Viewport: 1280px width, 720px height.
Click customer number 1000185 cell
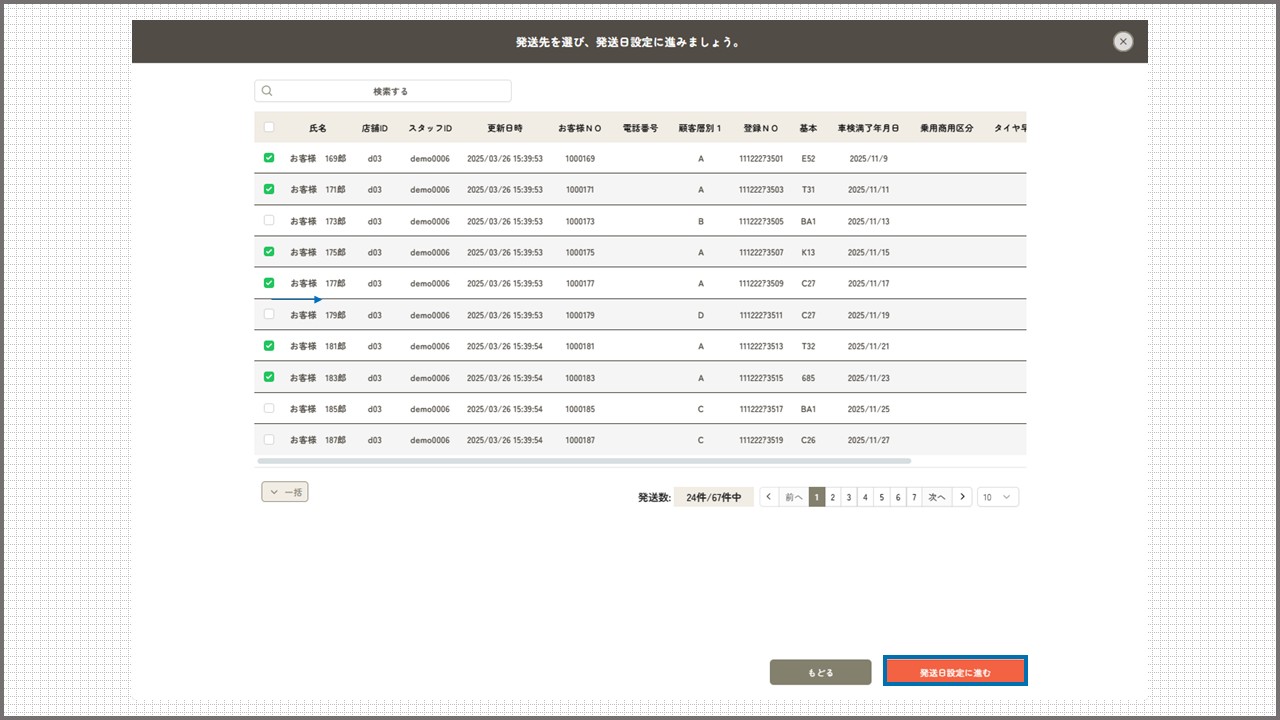(580, 409)
